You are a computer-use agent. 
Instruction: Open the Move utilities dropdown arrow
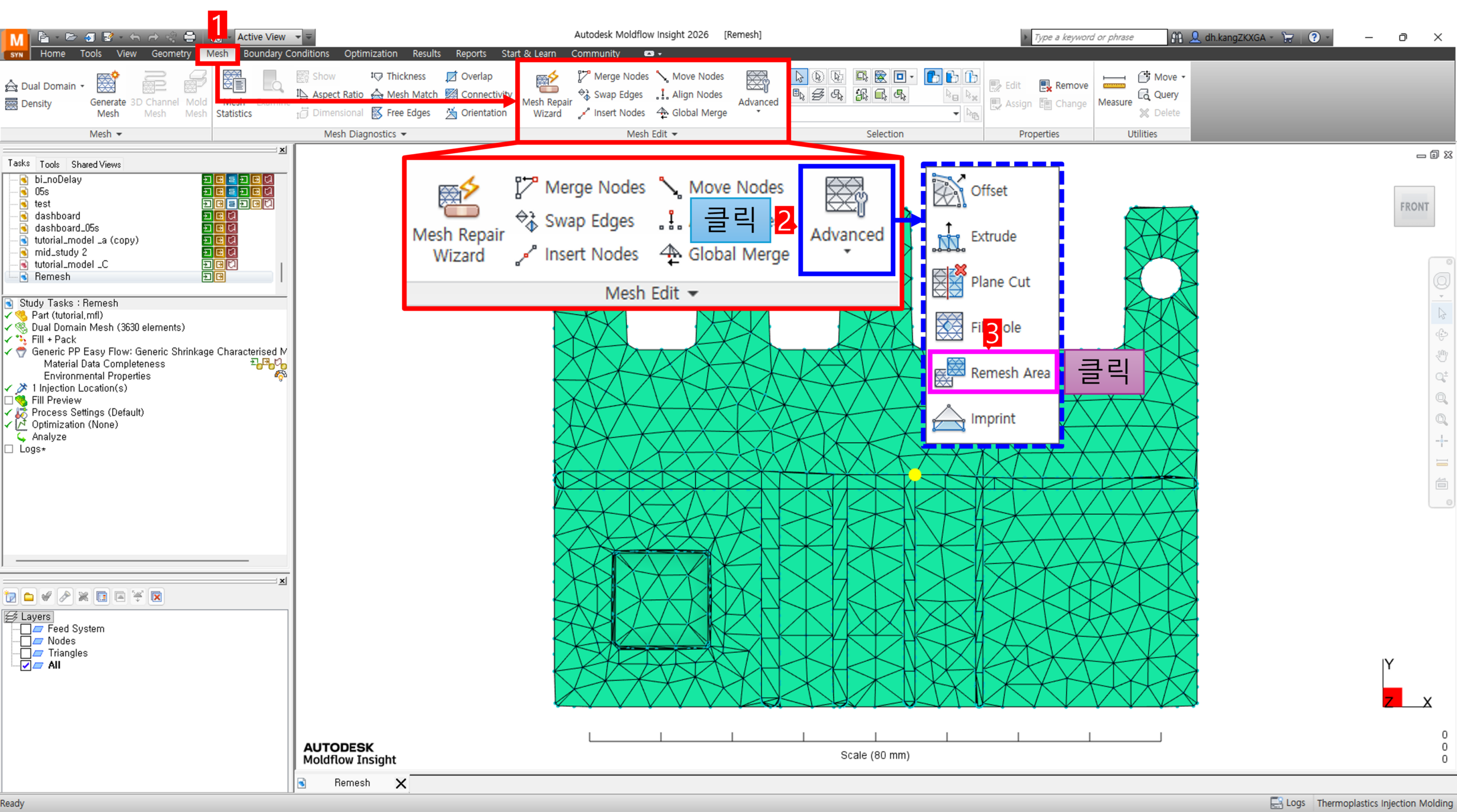[x=1183, y=77]
